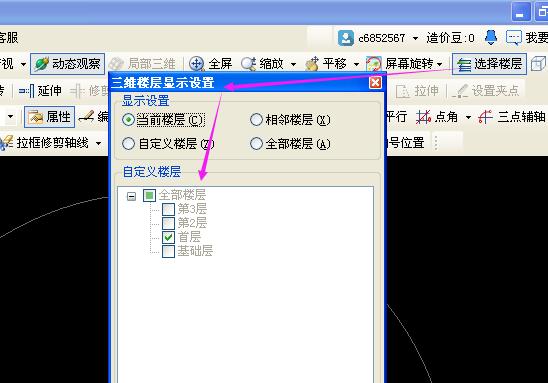Switch to 全屏 full screen view

click(x=210, y=64)
